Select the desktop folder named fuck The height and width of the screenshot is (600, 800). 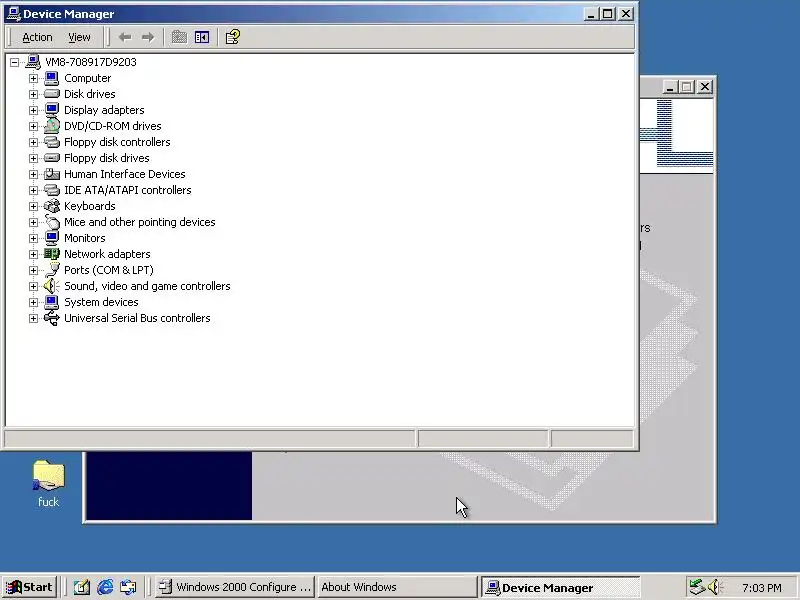click(x=48, y=484)
